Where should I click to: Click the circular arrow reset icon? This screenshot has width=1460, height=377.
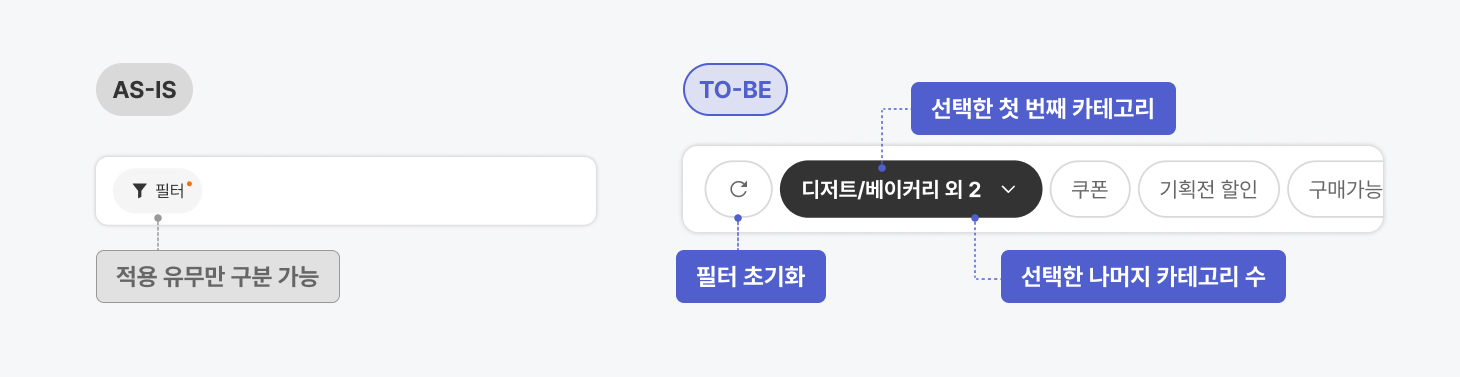[x=738, y=189]
